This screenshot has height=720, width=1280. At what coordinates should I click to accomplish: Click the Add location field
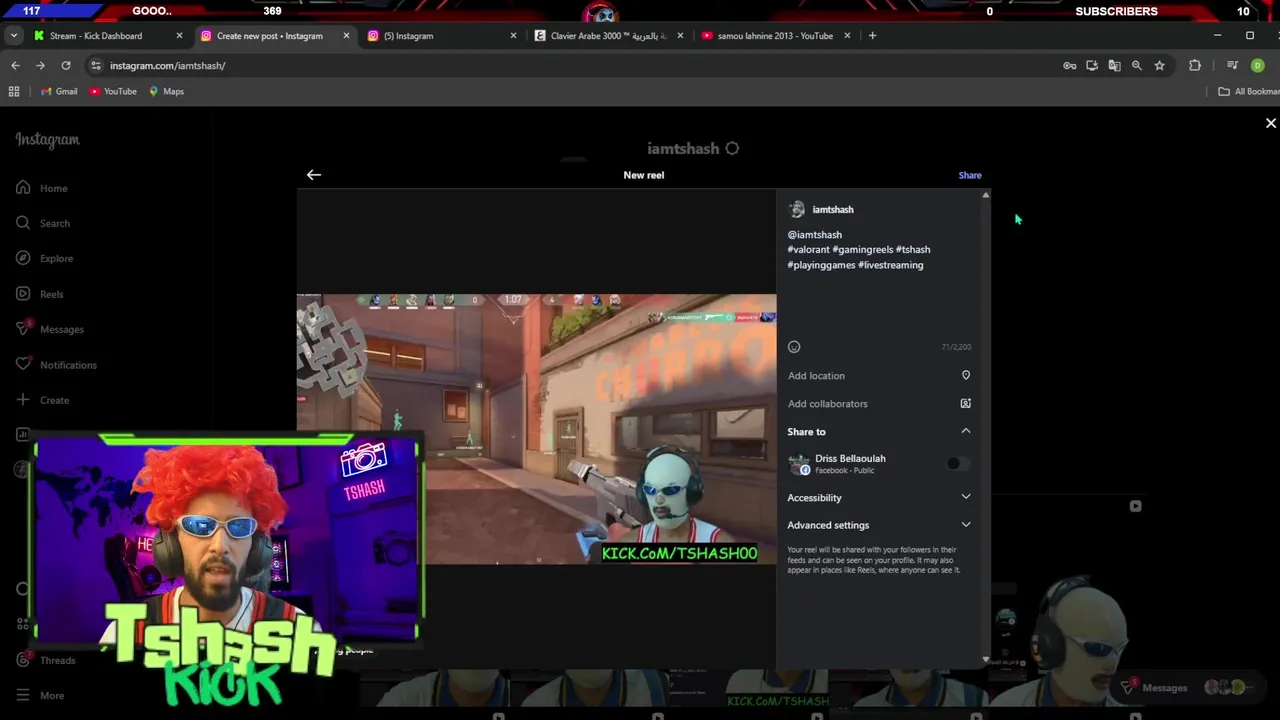pyautogui.click(x=879, y=376)
